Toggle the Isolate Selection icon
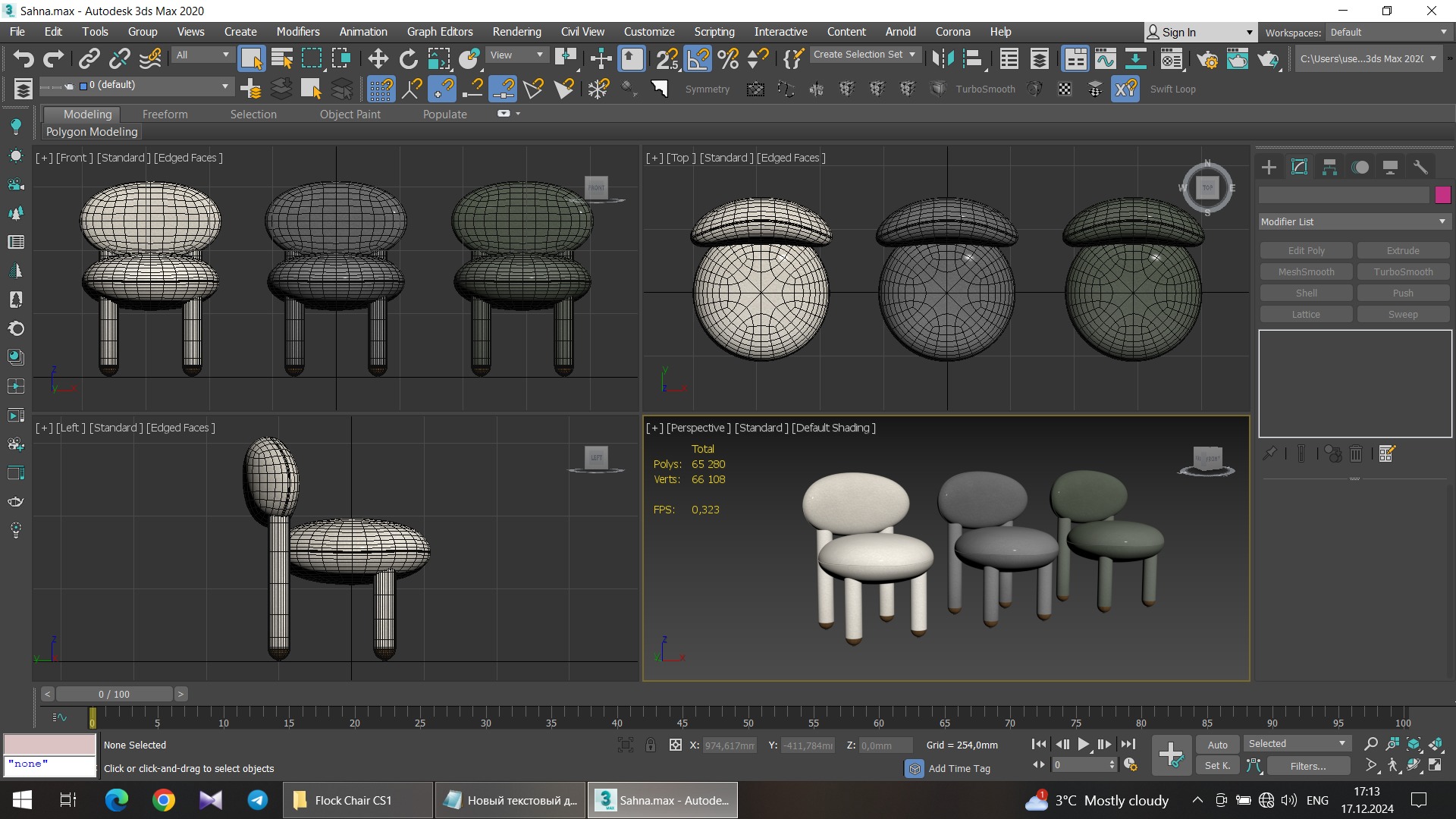 [626, 745]
